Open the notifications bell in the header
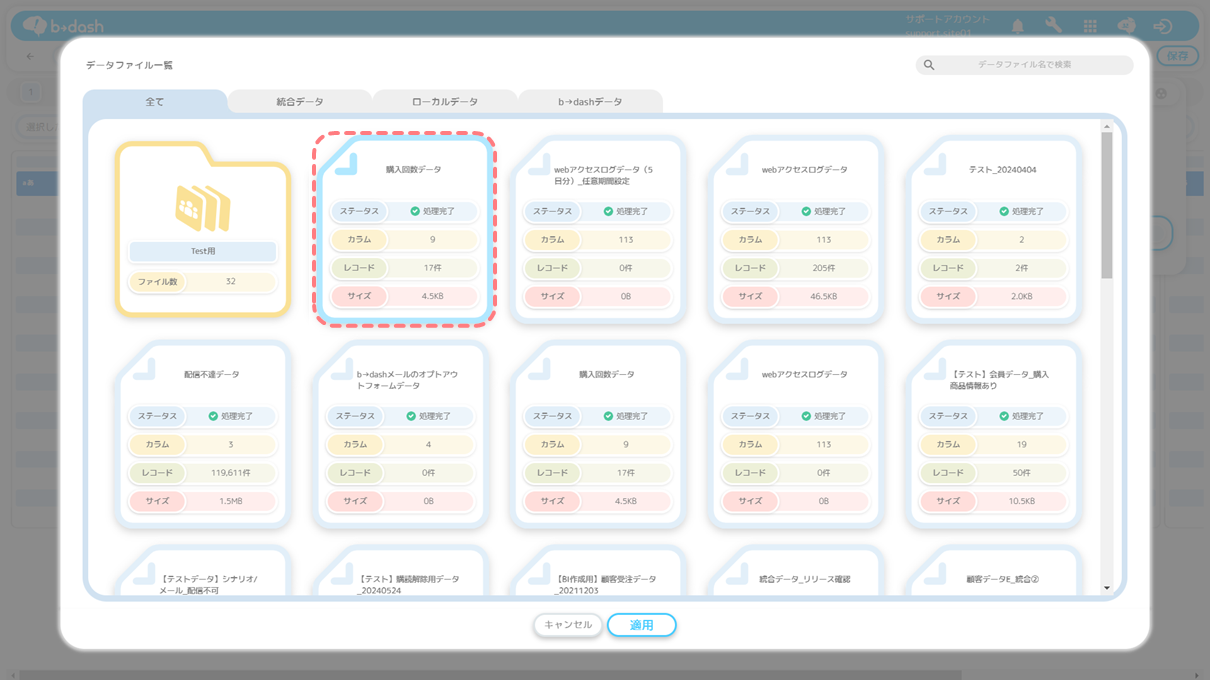The image size is (1210, 680). coord(1018,26)
